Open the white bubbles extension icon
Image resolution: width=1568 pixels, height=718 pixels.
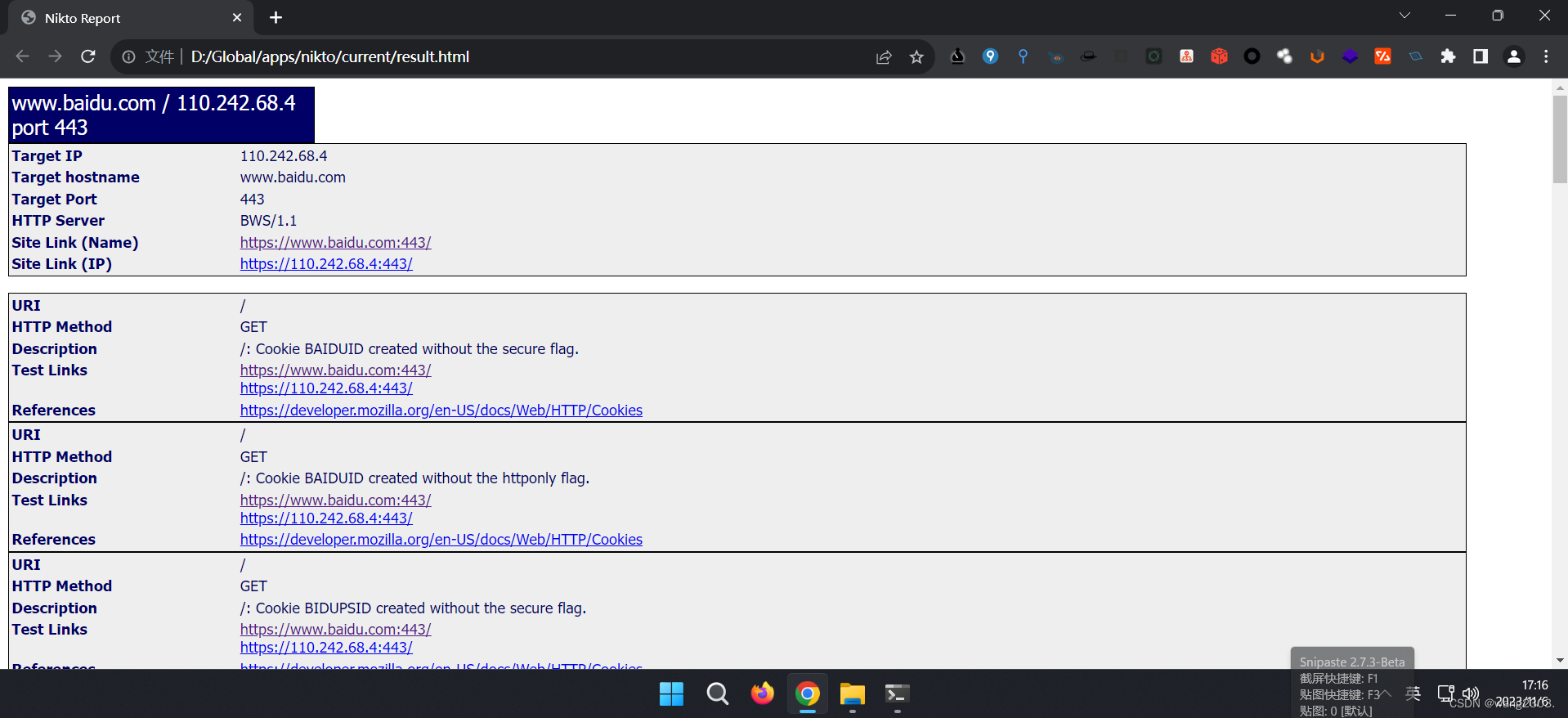pos(1285,56)
